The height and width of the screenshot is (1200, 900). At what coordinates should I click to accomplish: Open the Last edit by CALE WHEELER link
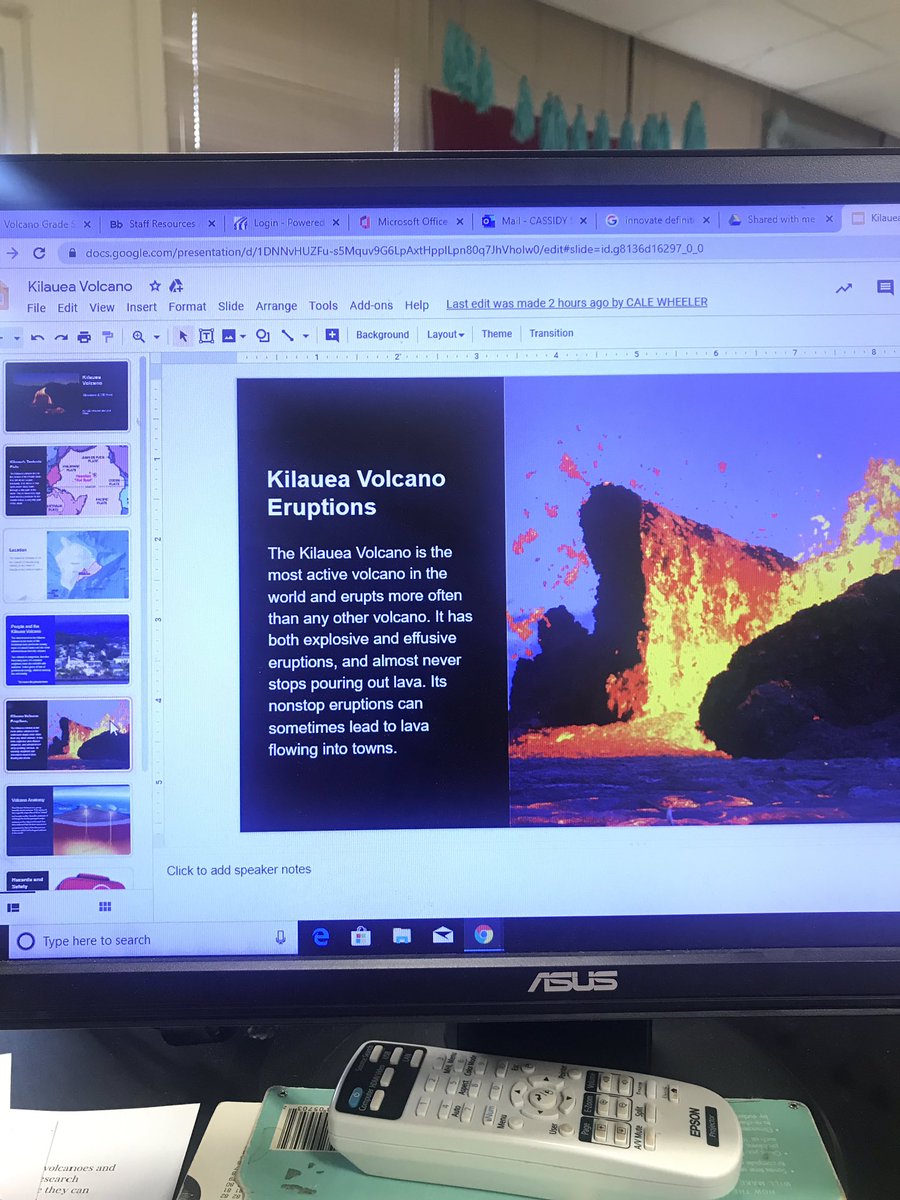coord(576,302)
